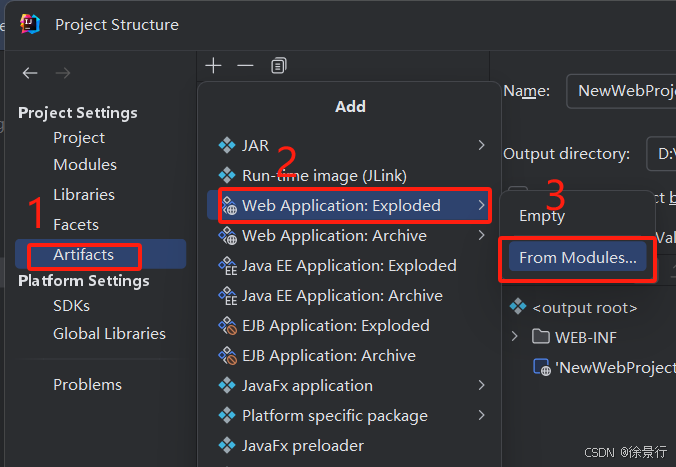Click the JavaFx application icon
The width and height of the screenshot is (676, 467).
[x=227, y=386]
